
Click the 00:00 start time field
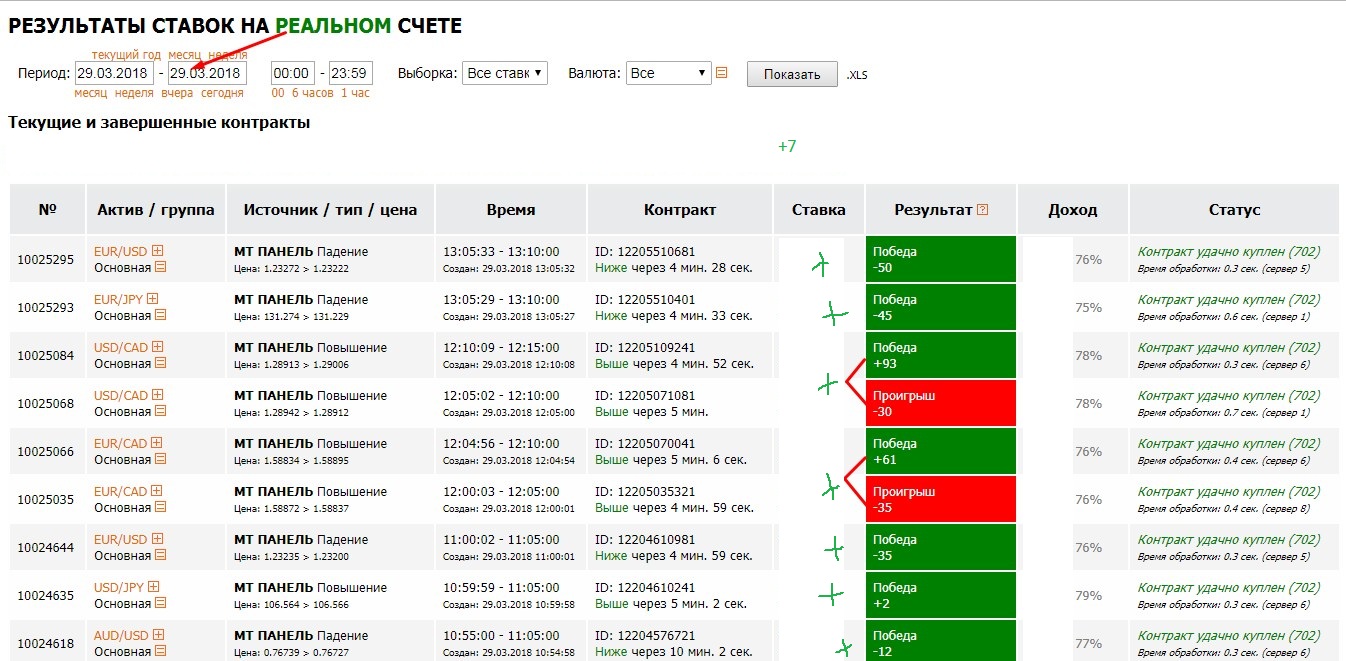coord(293,73)
